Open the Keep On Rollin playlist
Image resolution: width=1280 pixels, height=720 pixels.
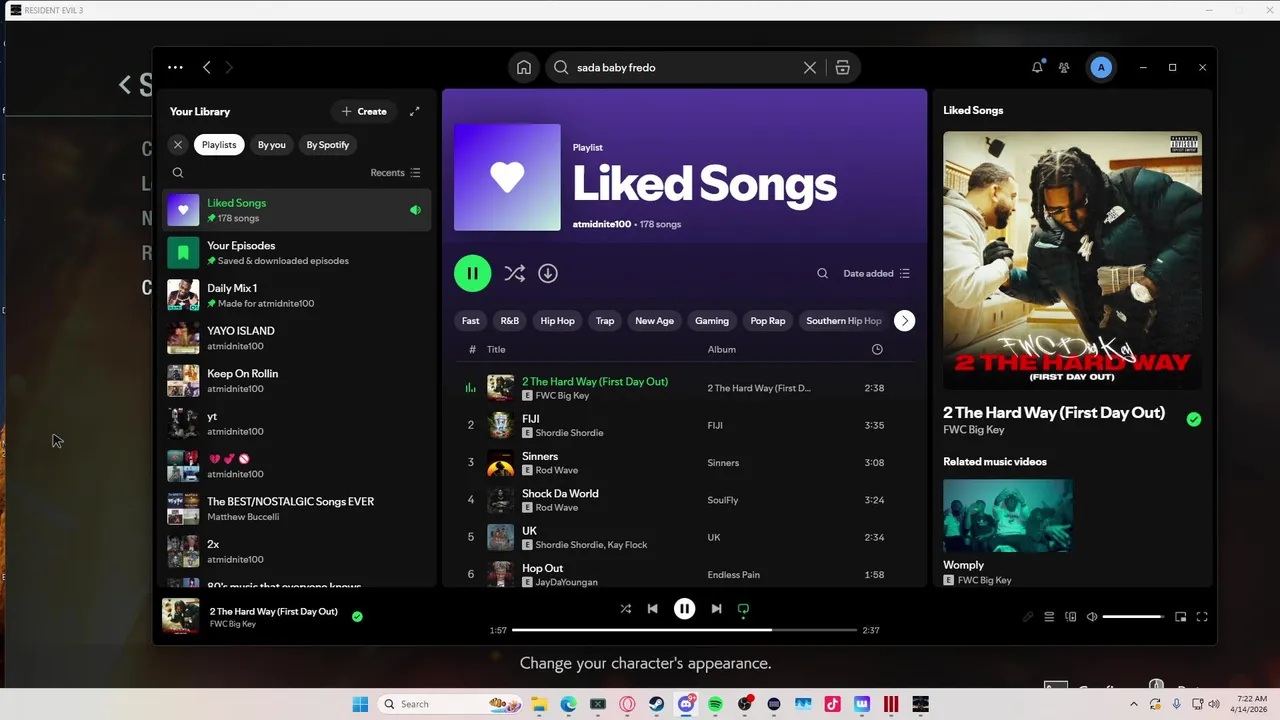click(x=297, y=381)
